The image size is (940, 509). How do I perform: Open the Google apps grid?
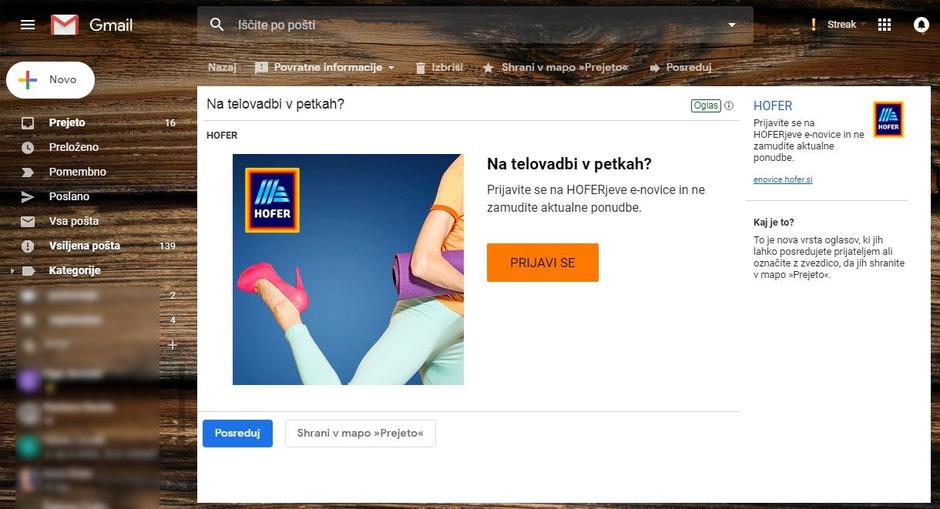[884, 25]
